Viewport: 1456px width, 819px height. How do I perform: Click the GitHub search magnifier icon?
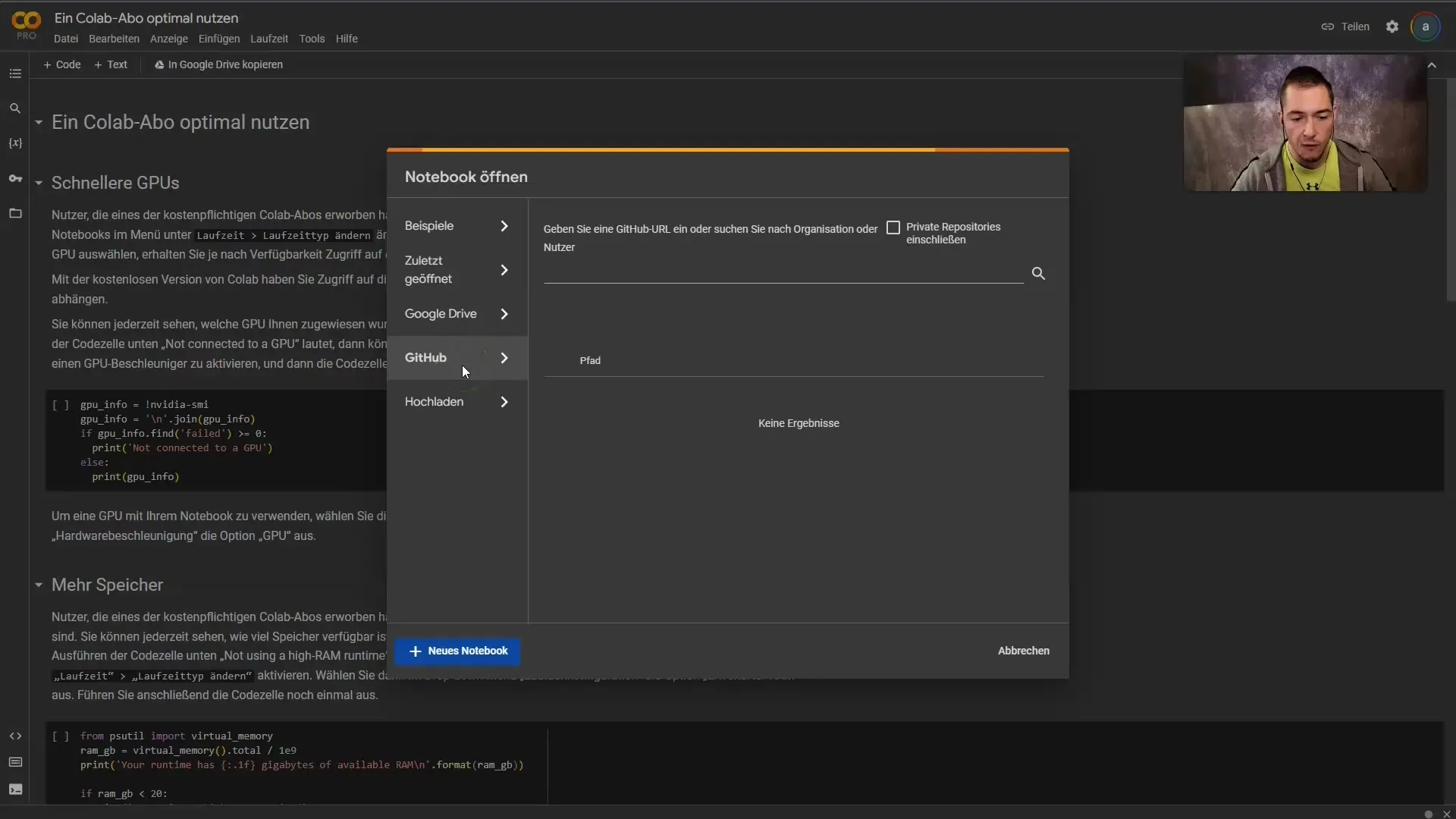1038,273
